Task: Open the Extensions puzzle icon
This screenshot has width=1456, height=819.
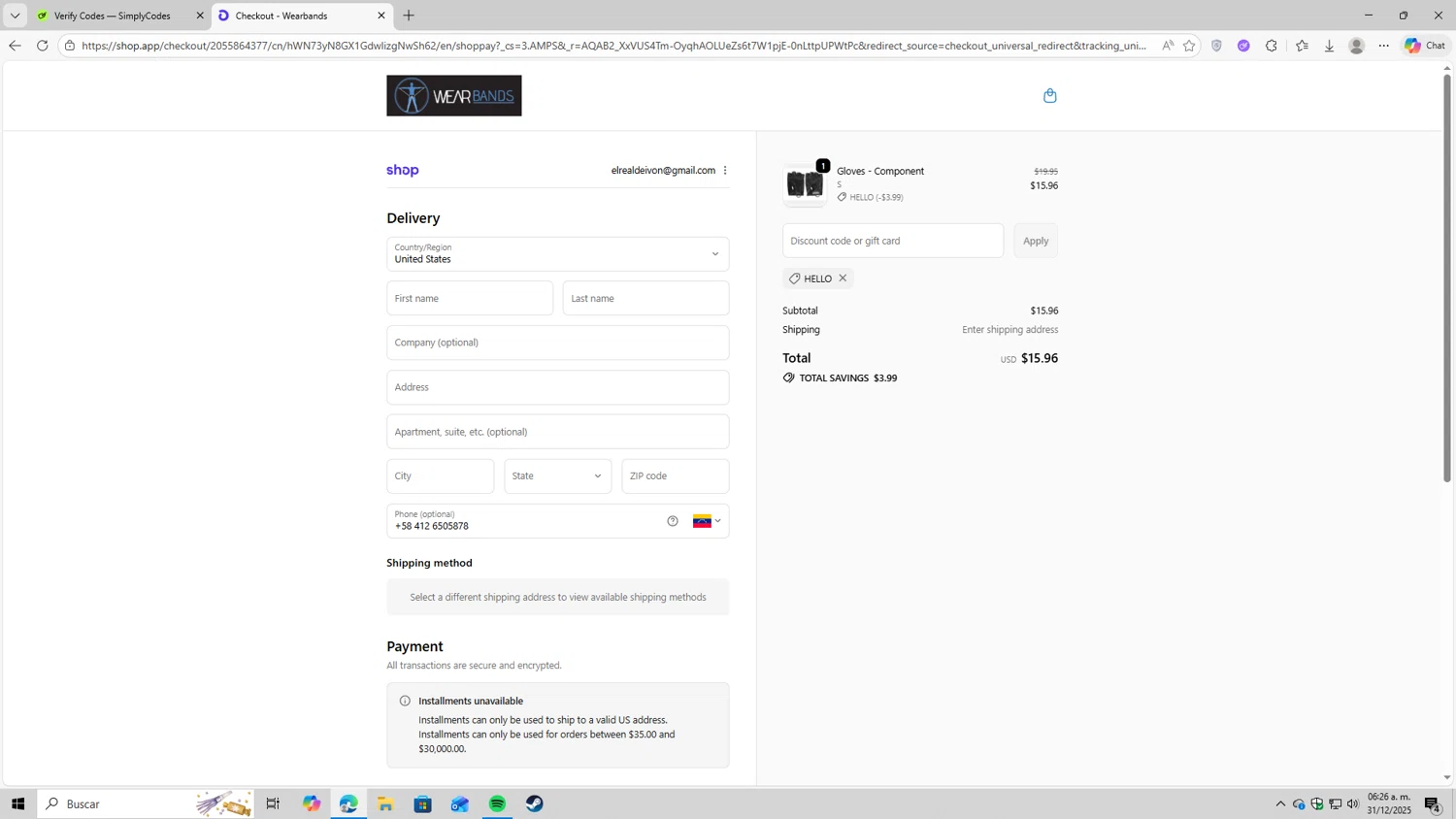Action: pos(1272,46)
